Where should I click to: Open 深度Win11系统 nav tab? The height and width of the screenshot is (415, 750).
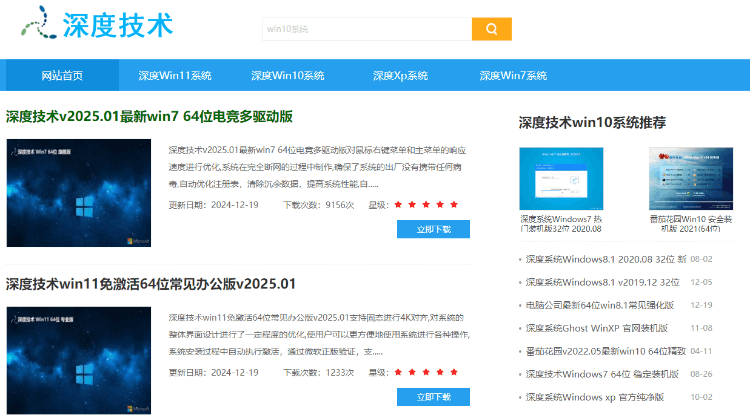(175, 76)
